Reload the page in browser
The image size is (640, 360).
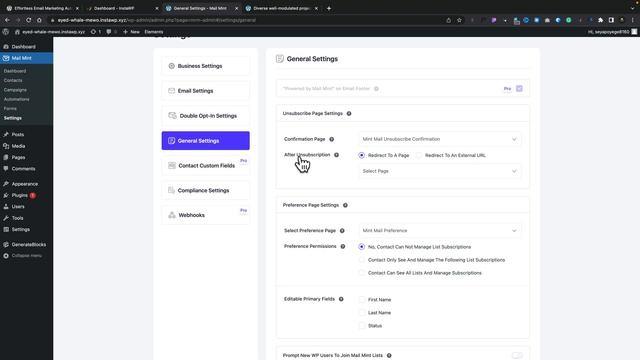[29, 20]
